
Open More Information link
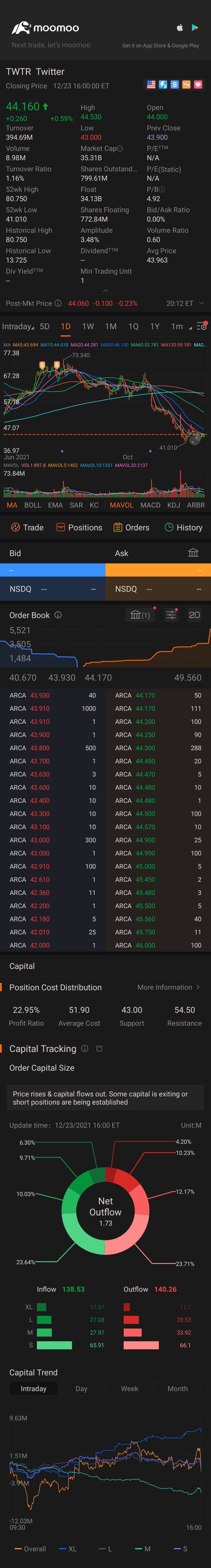169,987
